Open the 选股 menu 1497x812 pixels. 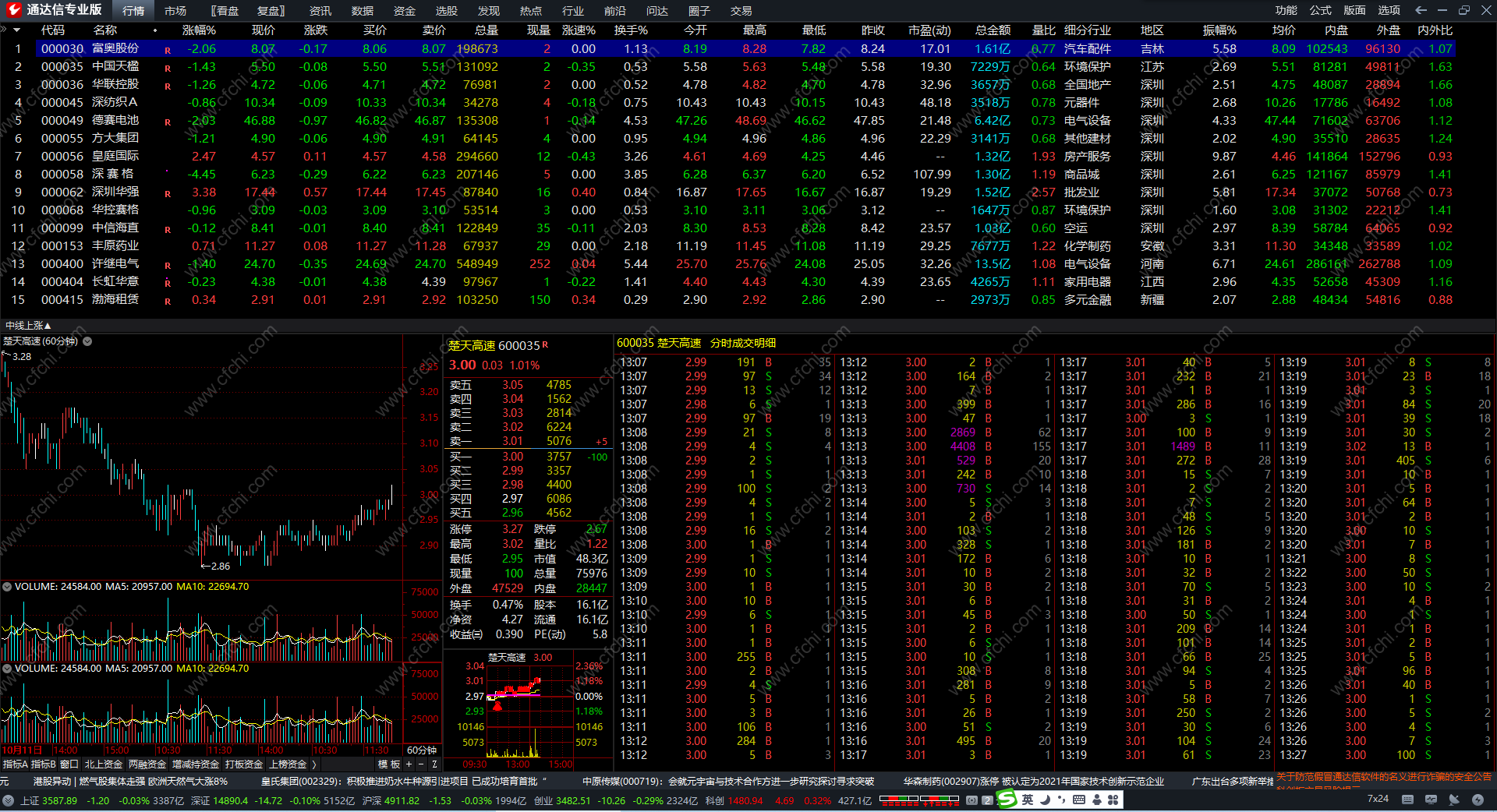click(447, 11)
